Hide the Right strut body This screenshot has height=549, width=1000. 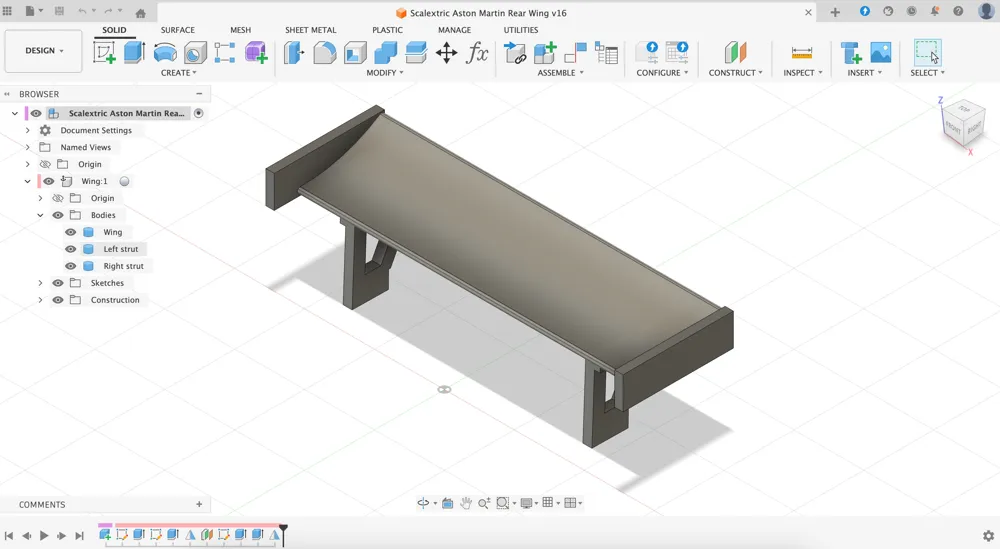(x=70, y=266)
